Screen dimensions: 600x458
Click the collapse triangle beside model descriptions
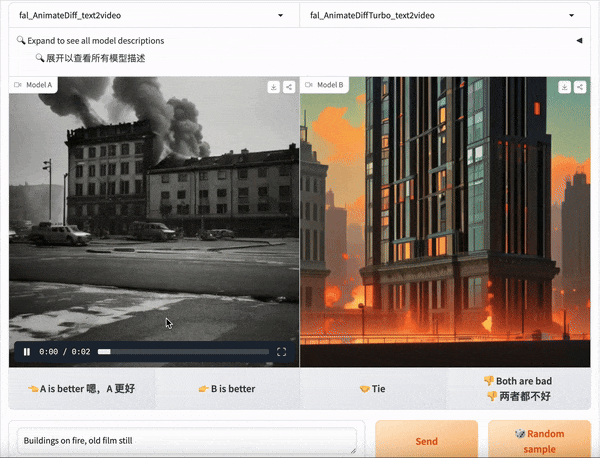click(x=579, y=40)
